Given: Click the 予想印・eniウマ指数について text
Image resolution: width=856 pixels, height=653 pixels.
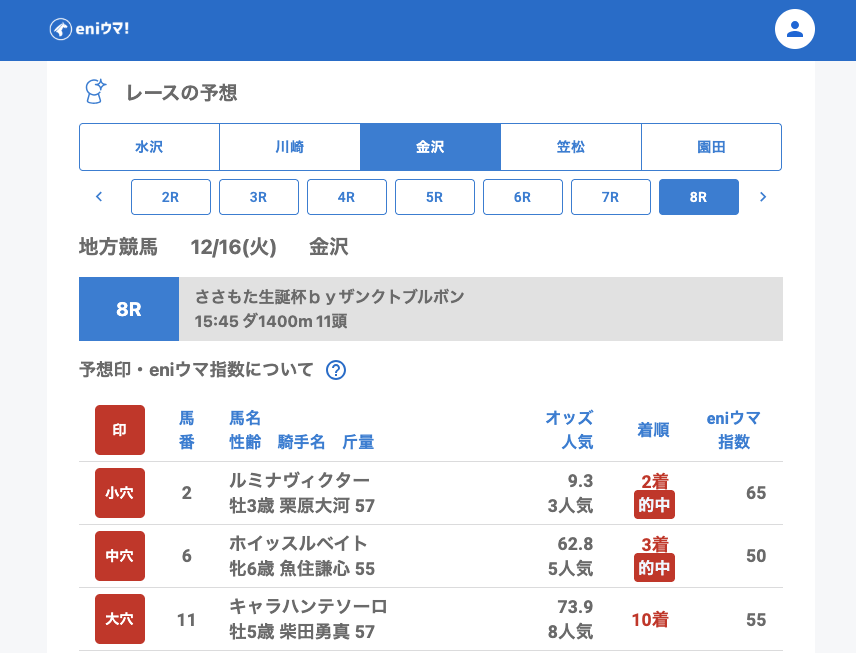Looking at the screenshot, I should [x=196, y=370].
